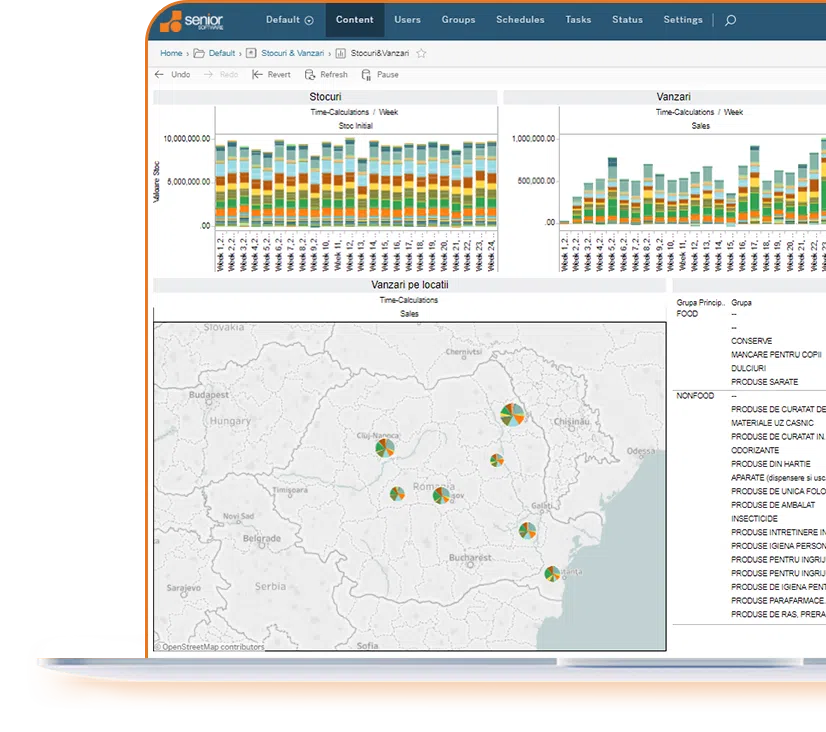This screenshot has height=732, width=826.
Task: Open the Users tab
Action: click(x=407, y=20)
